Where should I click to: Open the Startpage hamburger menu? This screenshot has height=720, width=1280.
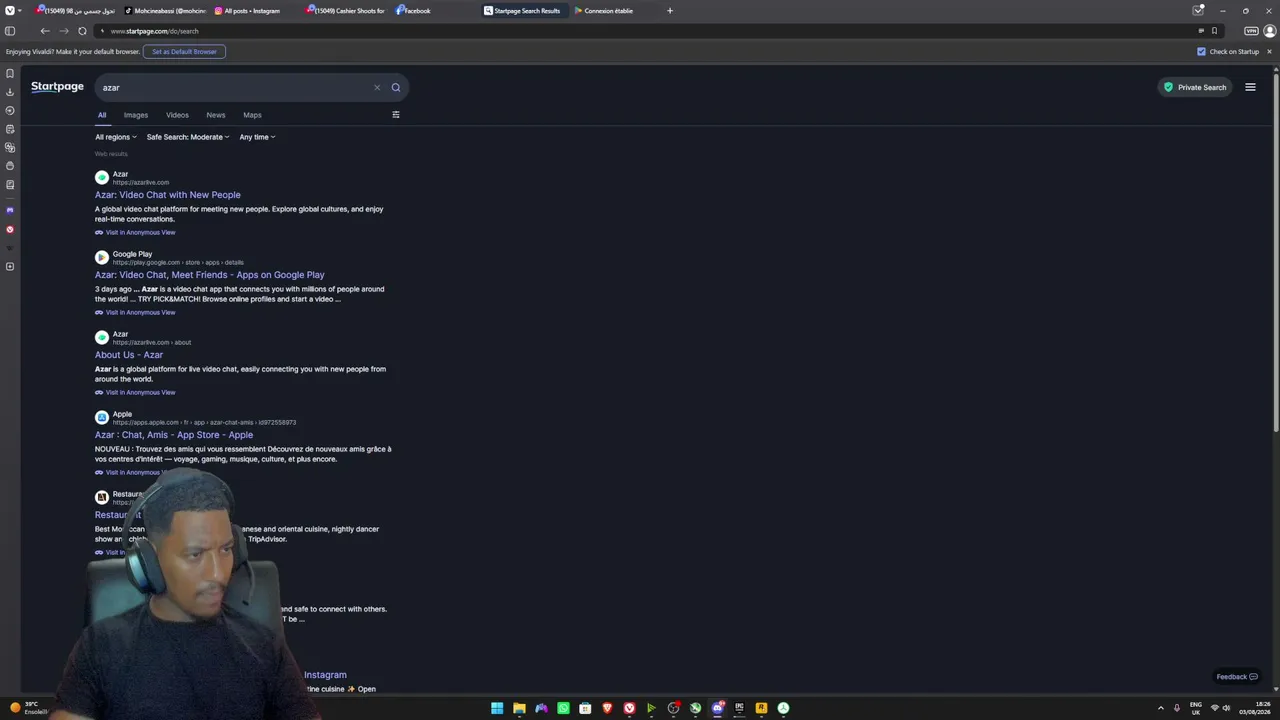(x=1250, y=87)
